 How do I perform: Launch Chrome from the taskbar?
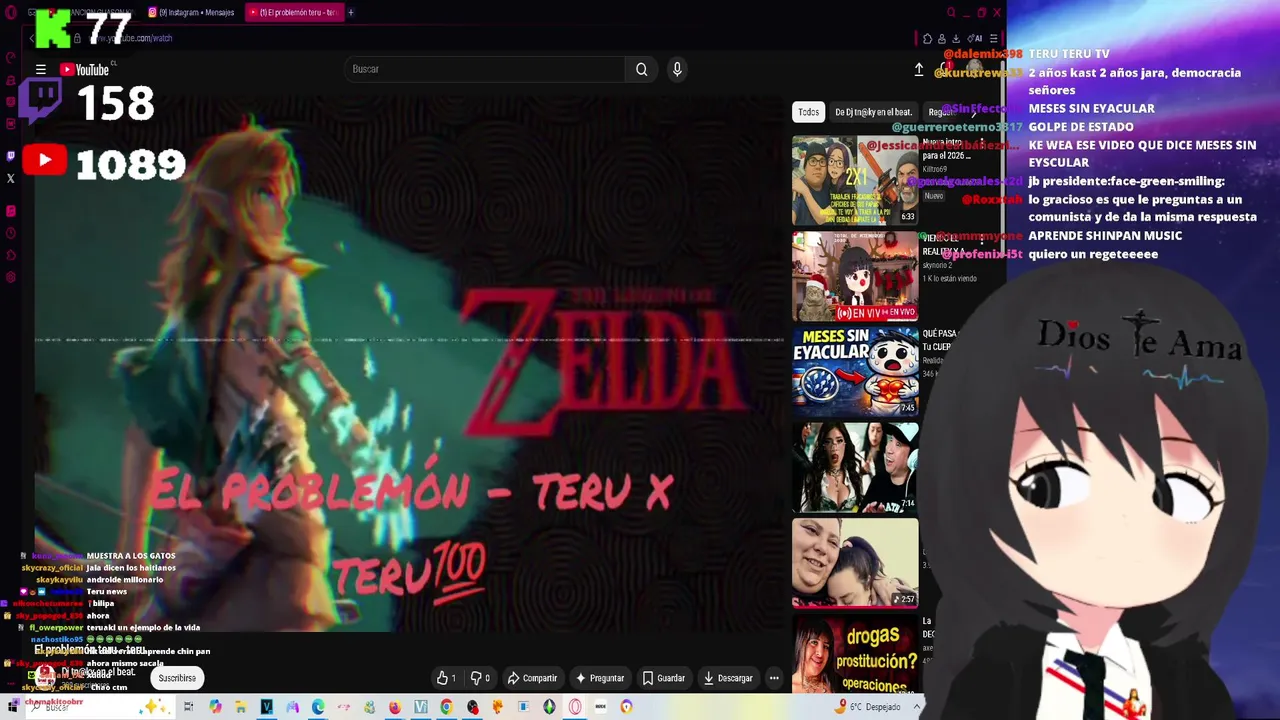pos(446,707)
